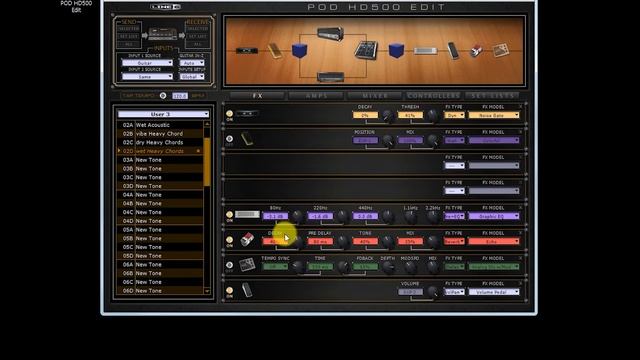Click the wah pedal icon in second FX row
The image size is (640, 360).
click(247, 139)
